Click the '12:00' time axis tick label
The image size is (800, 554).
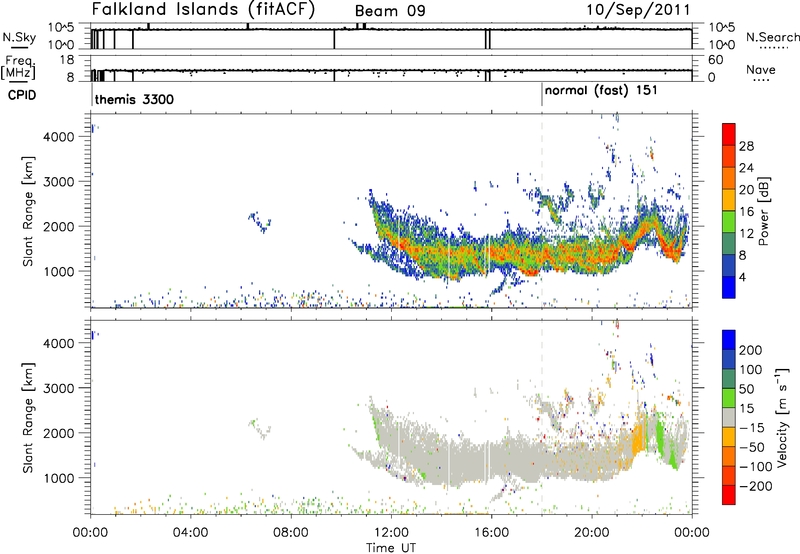(x=391, y=533)
